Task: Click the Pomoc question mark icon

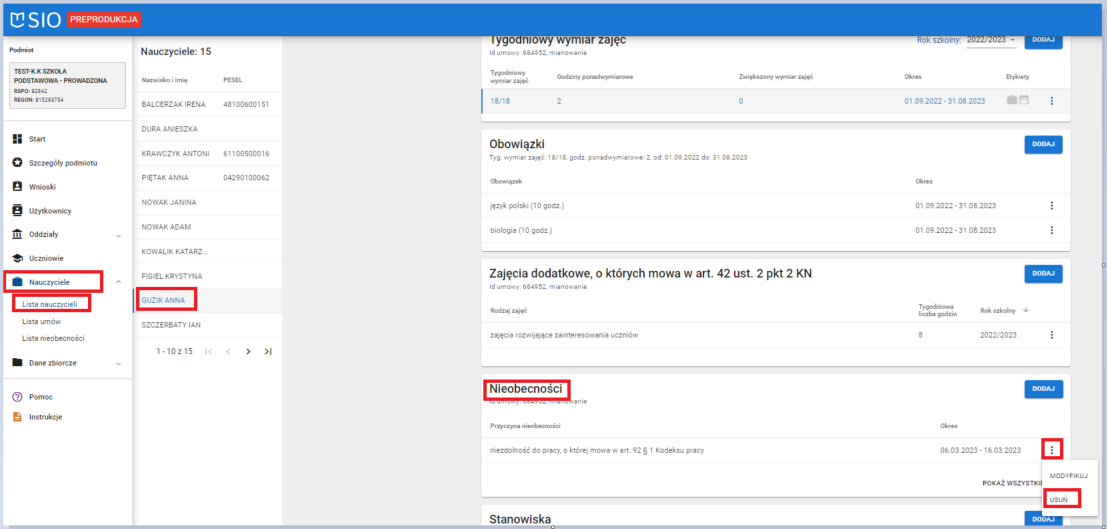Action: pos(18,397)
